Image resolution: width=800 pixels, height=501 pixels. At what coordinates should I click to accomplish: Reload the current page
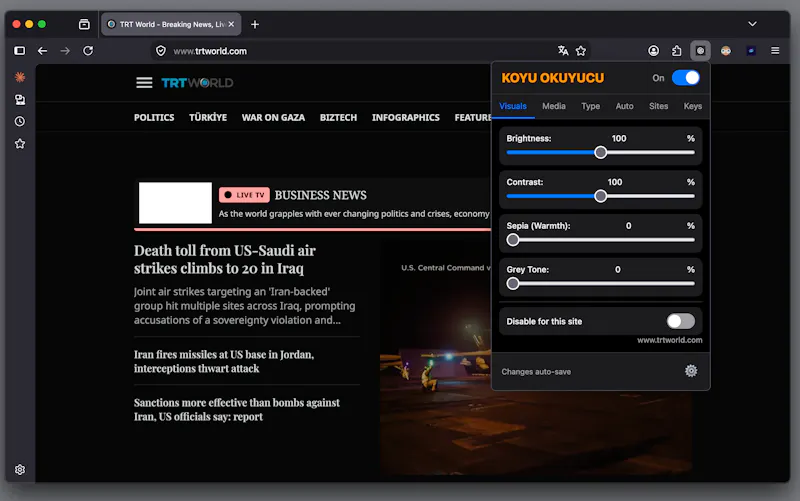coord(88,51)
